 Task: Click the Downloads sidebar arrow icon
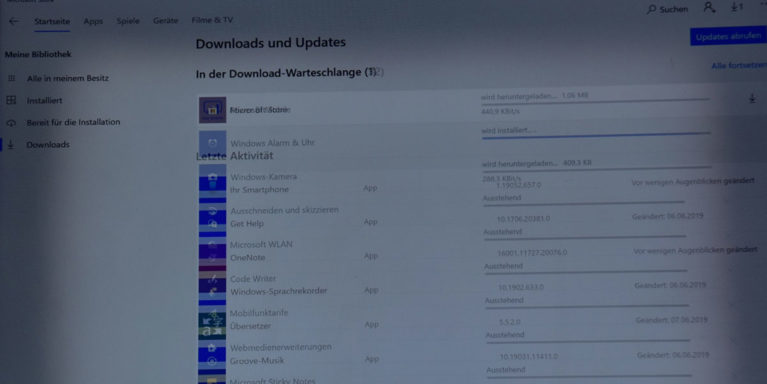coord(11,144)
